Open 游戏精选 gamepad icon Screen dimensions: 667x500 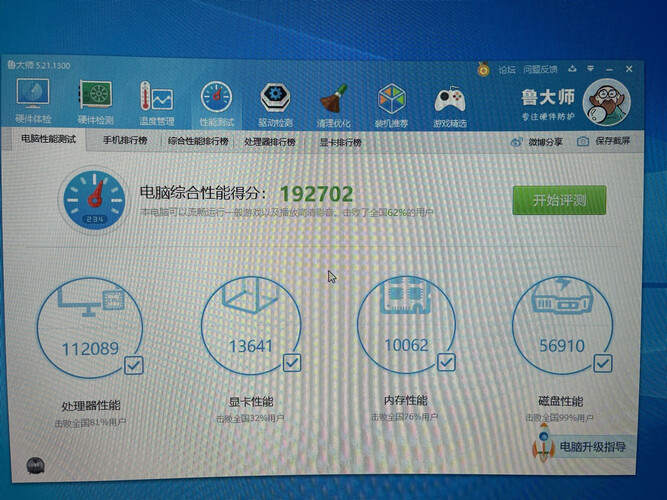[450, 100]
